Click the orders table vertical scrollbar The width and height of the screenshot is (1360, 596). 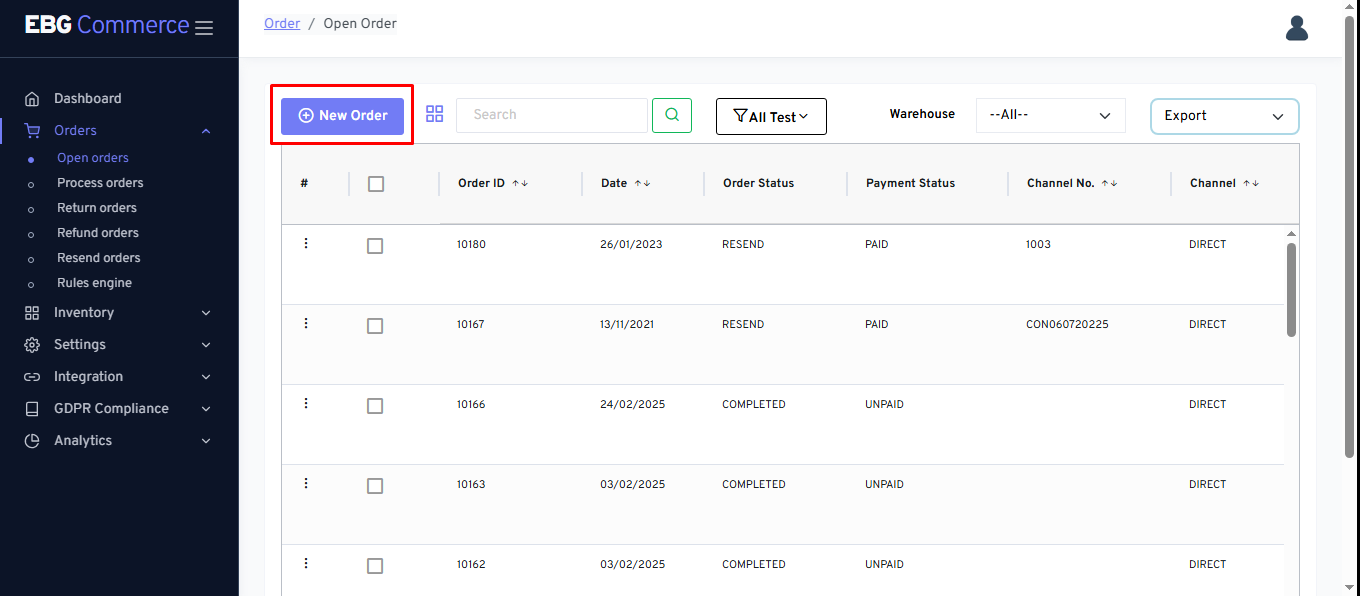1291,290
